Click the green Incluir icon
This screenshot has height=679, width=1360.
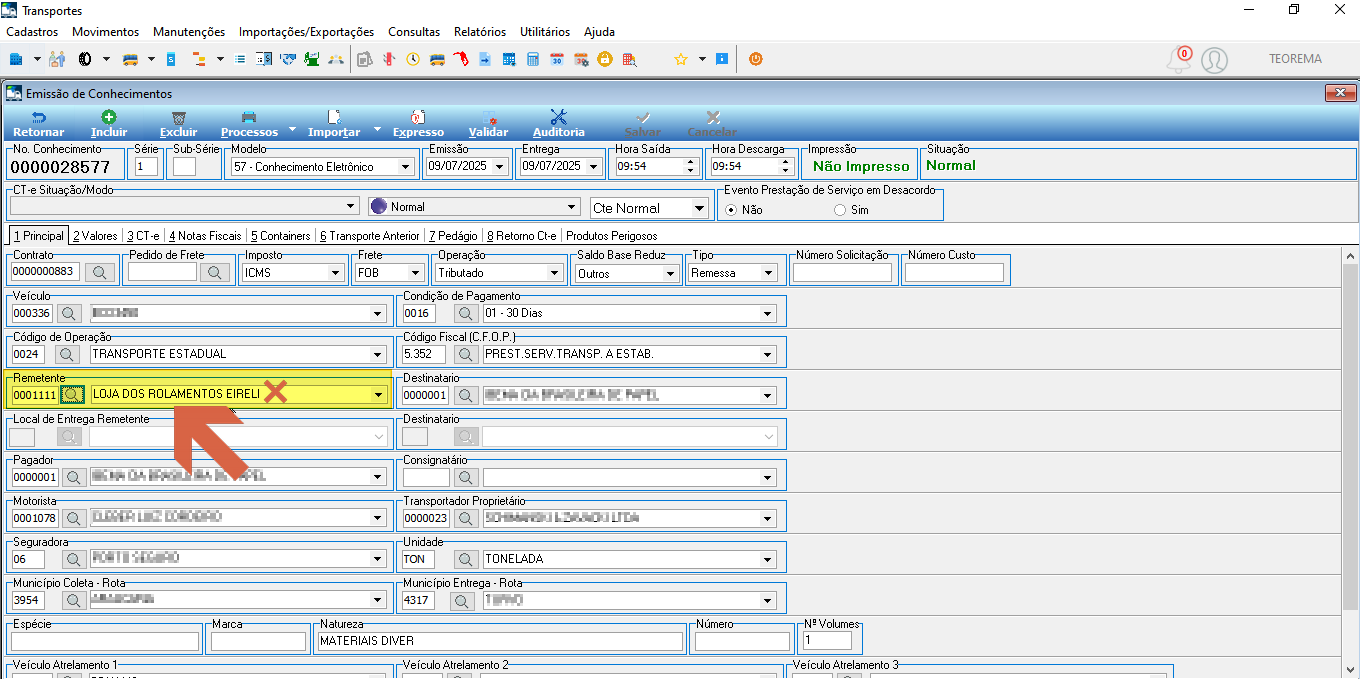[109, 117]
